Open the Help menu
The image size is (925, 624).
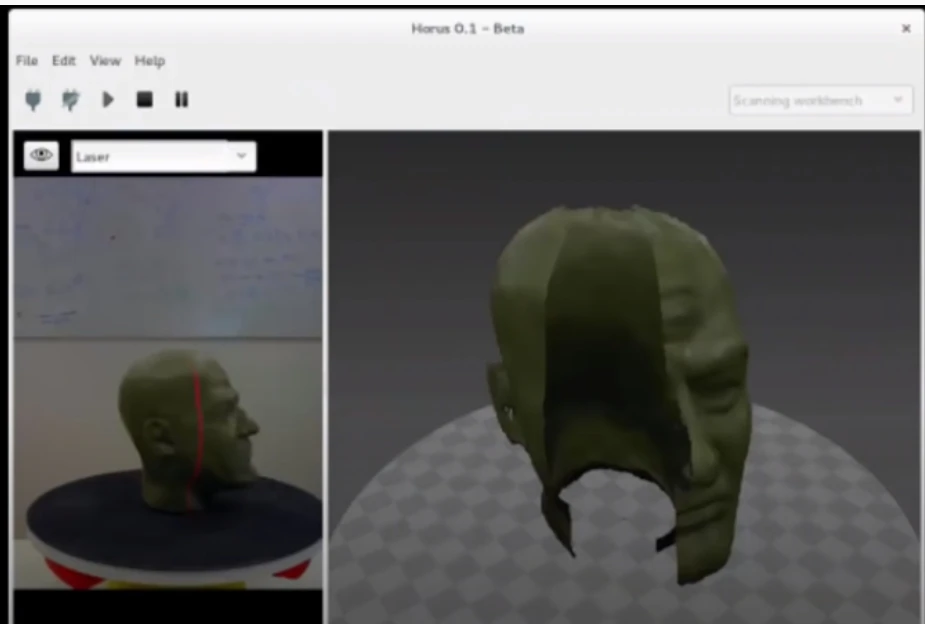(x=150, y=61)
